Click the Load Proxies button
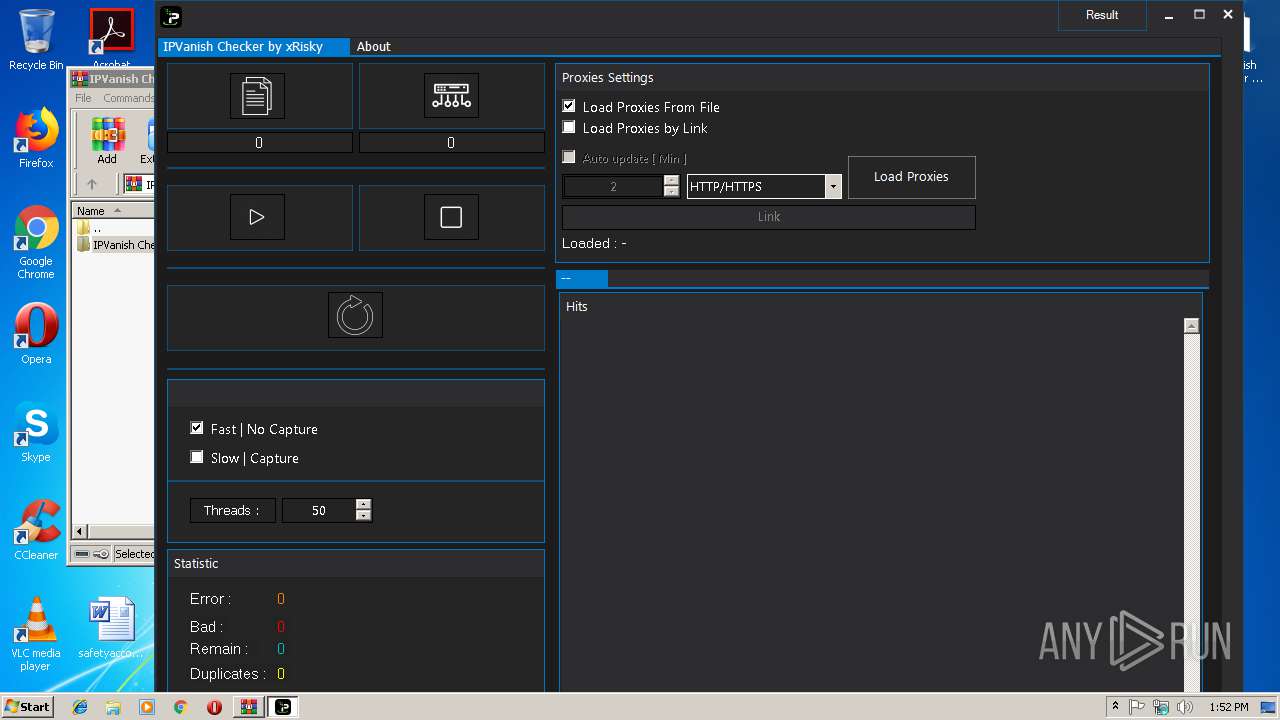 911,177
